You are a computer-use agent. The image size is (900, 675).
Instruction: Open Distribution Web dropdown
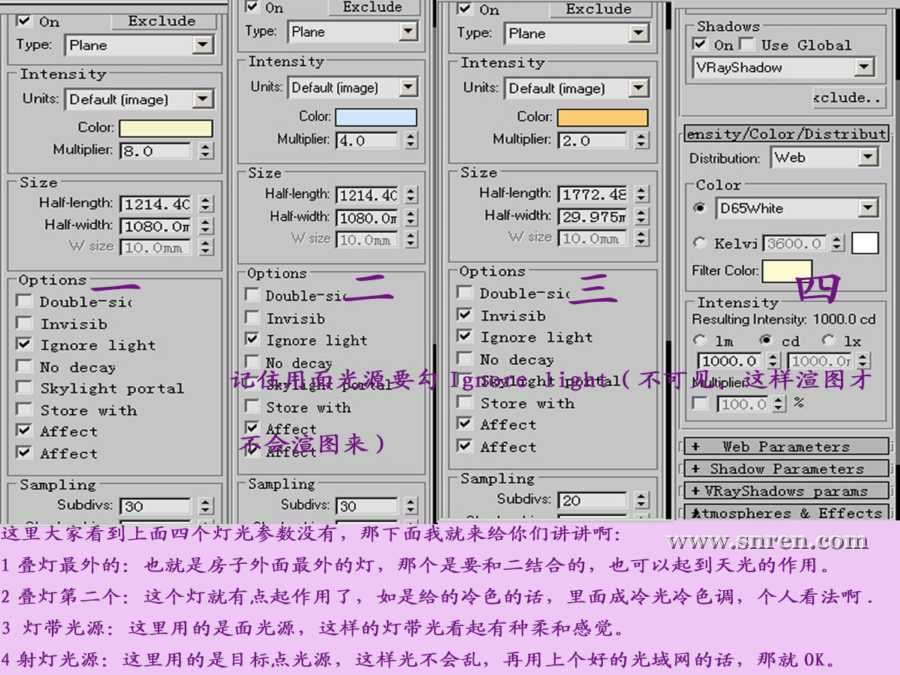(868, 157)
